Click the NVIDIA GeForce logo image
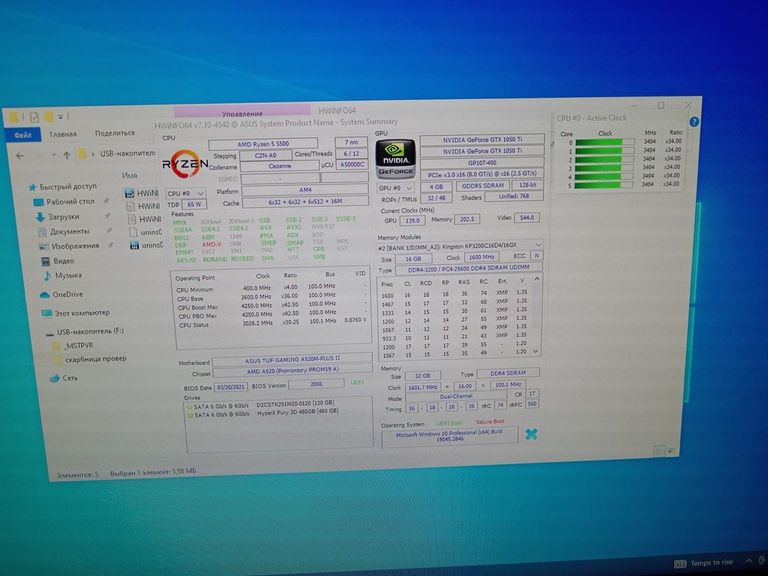The height and width of the screenshot is (576, 768). (395, 159)
